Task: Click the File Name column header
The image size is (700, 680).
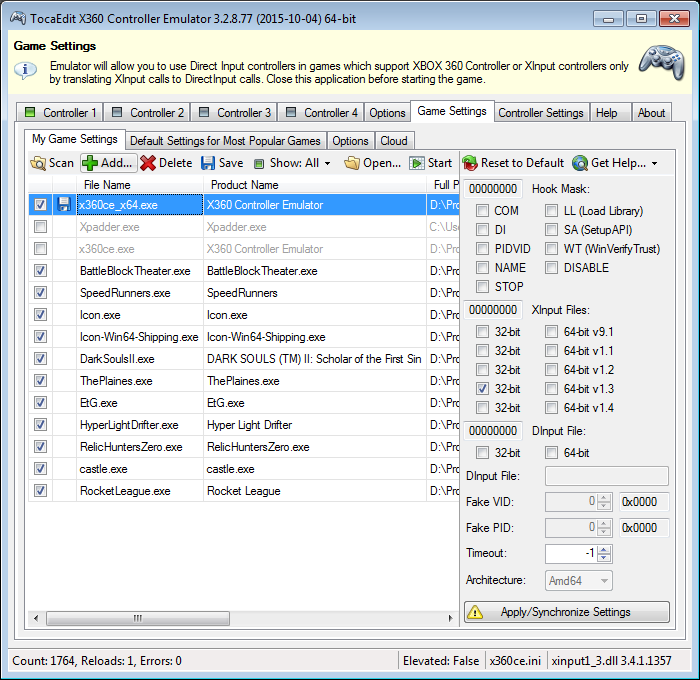Action: click(x=140, y=185)
